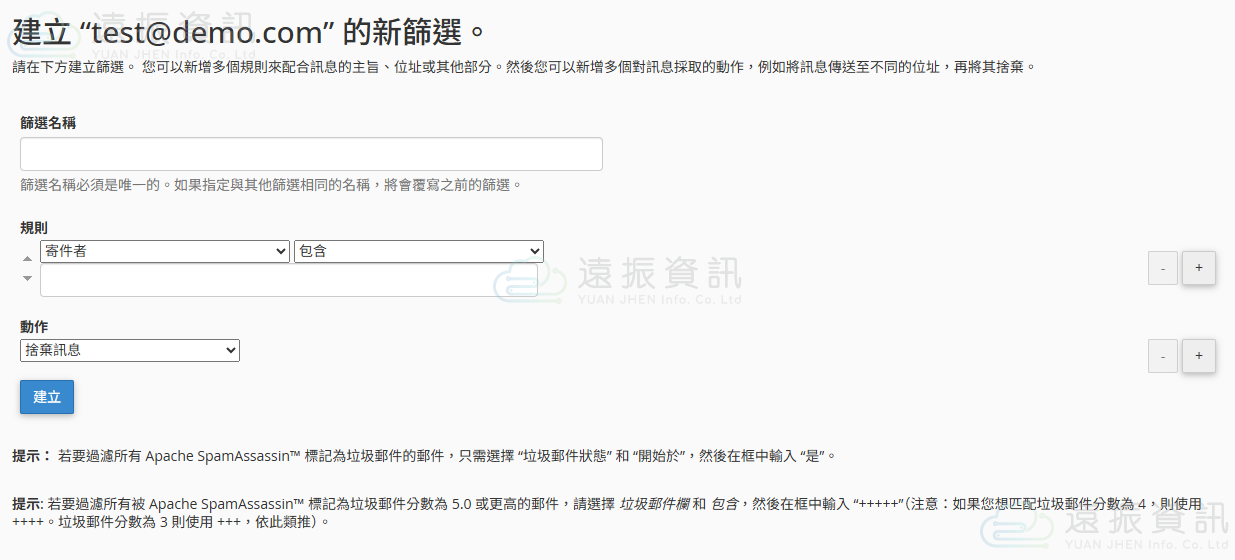Screen dimensions: 1235x560
Task: Open the 寄件者 rule field dropdown
Action: 165,252
